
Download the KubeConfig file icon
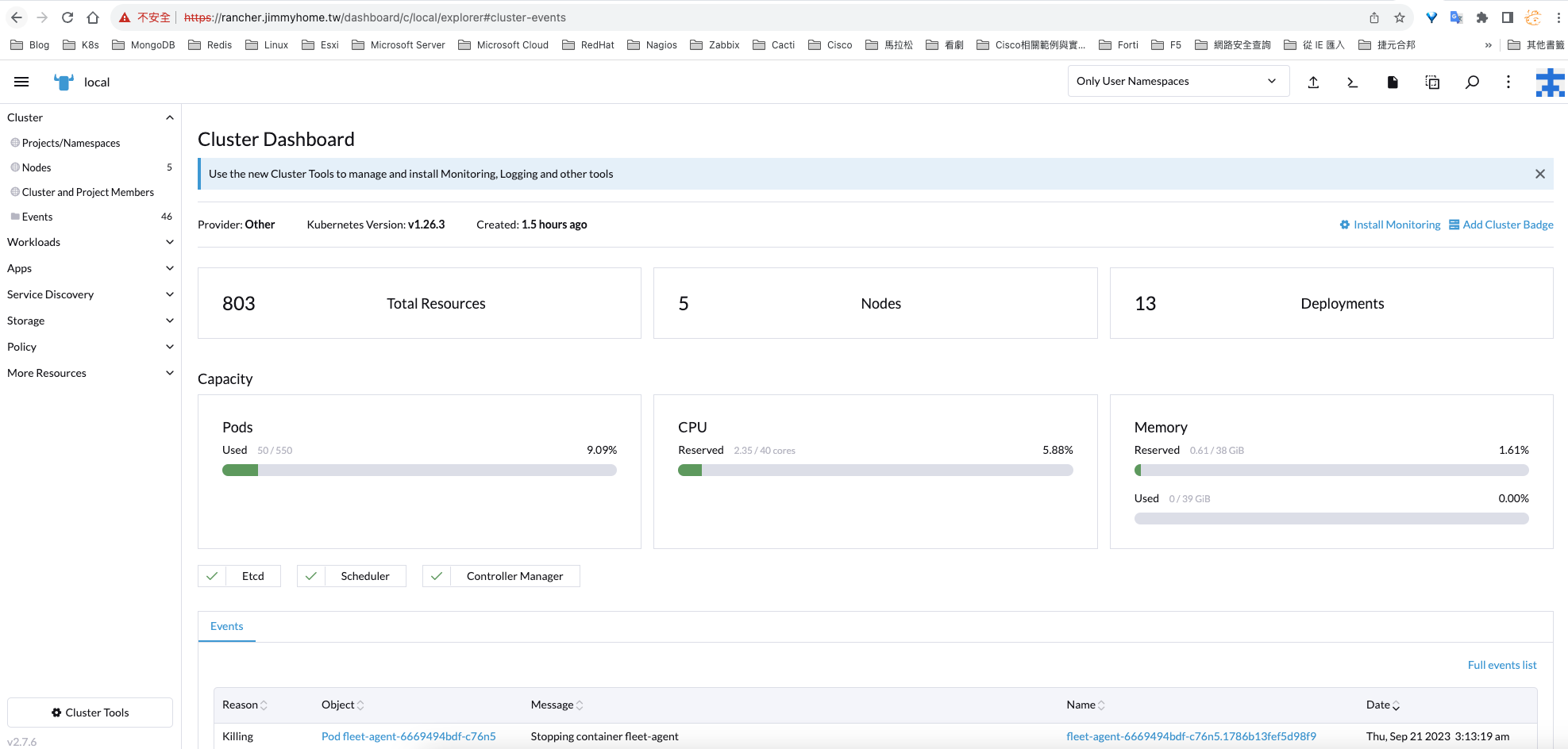(1393, 82)
